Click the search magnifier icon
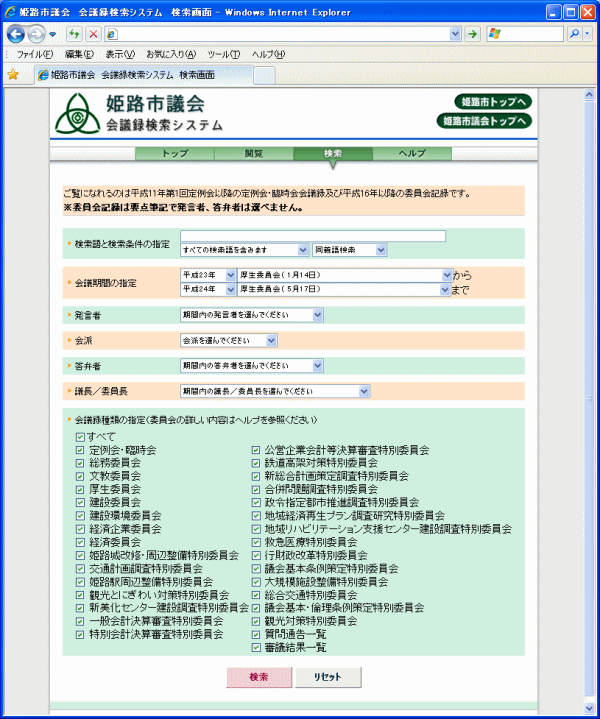 pos(574,33)
